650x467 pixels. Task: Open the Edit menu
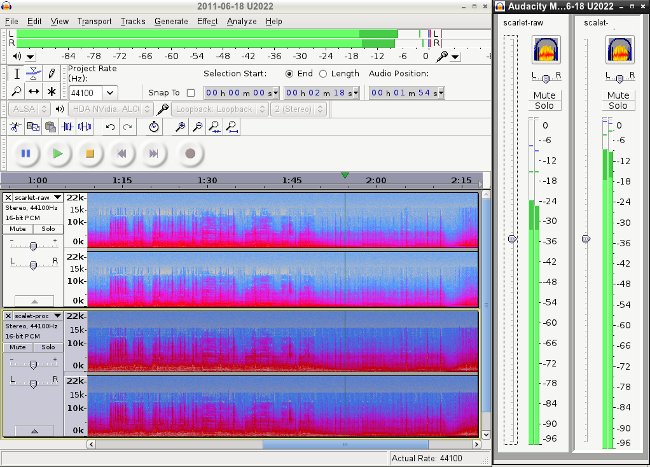coord(34,21)
